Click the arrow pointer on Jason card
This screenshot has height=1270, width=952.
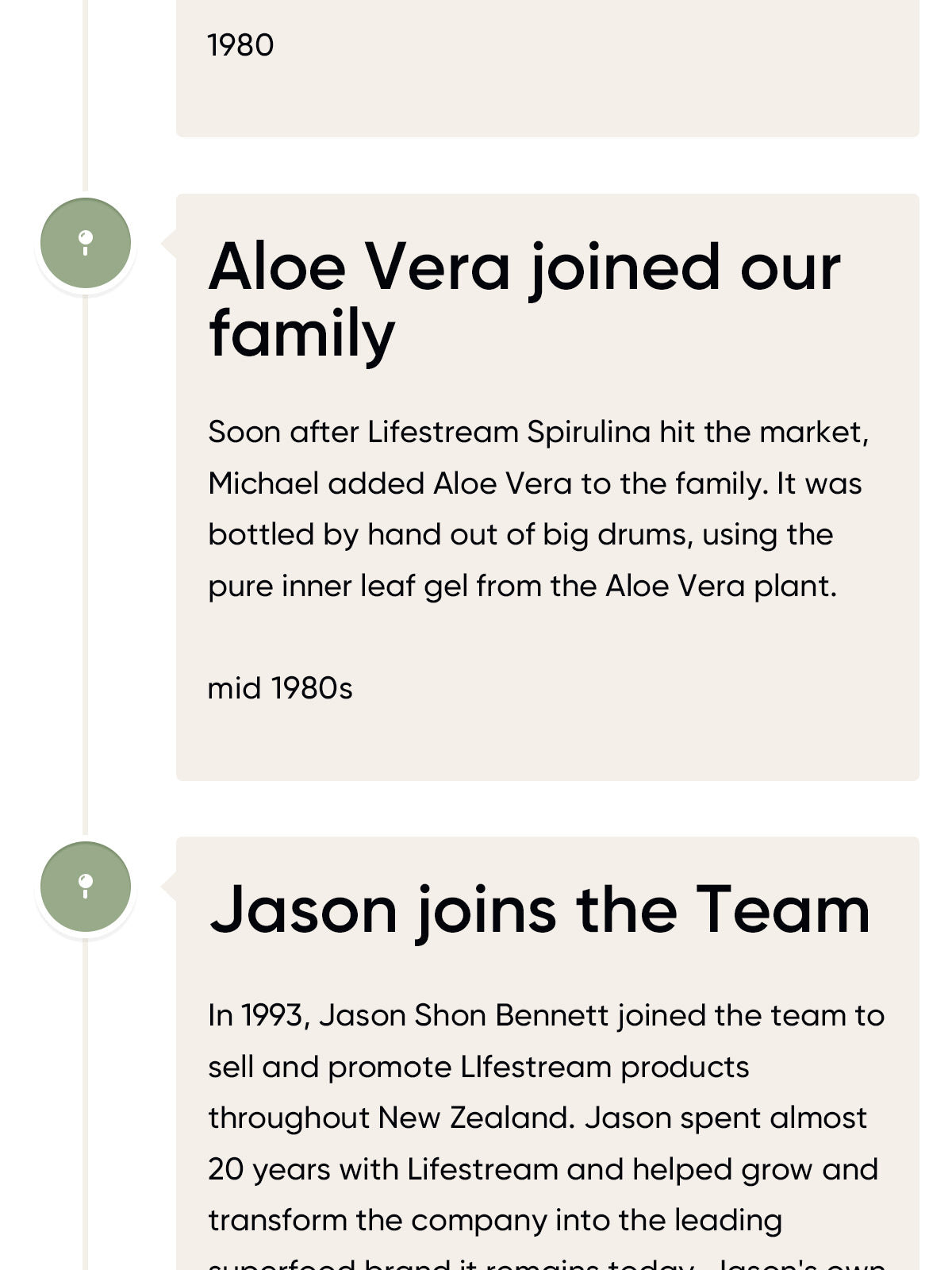coord(169,887)
